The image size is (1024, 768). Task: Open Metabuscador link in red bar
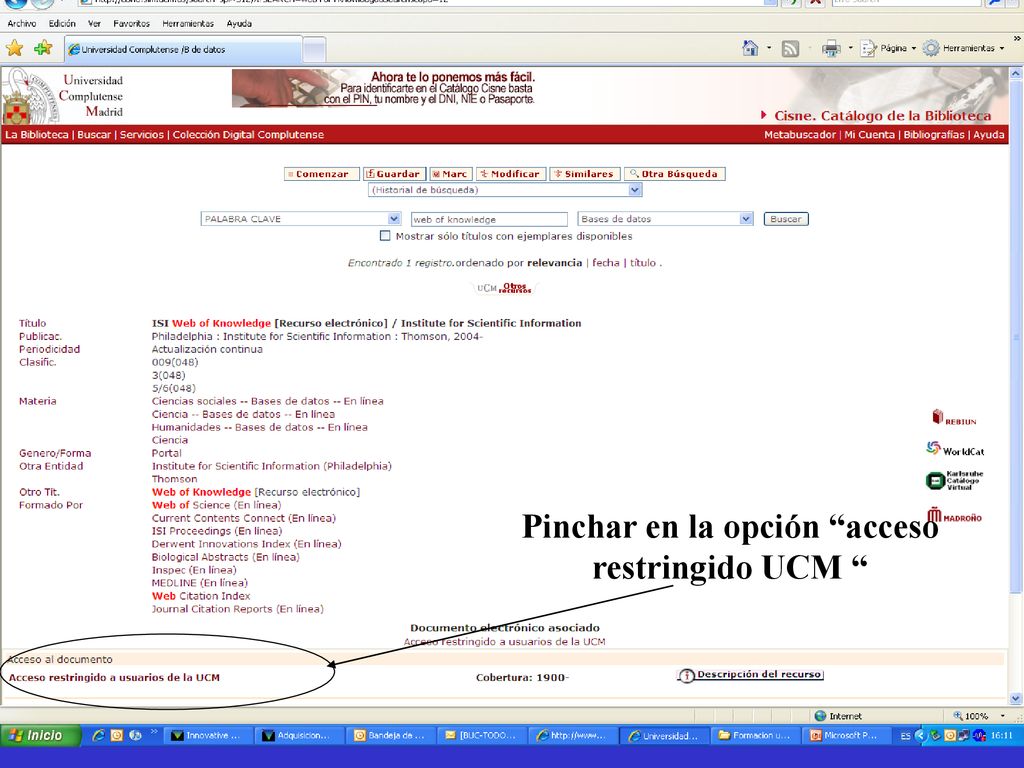(799, 135)
